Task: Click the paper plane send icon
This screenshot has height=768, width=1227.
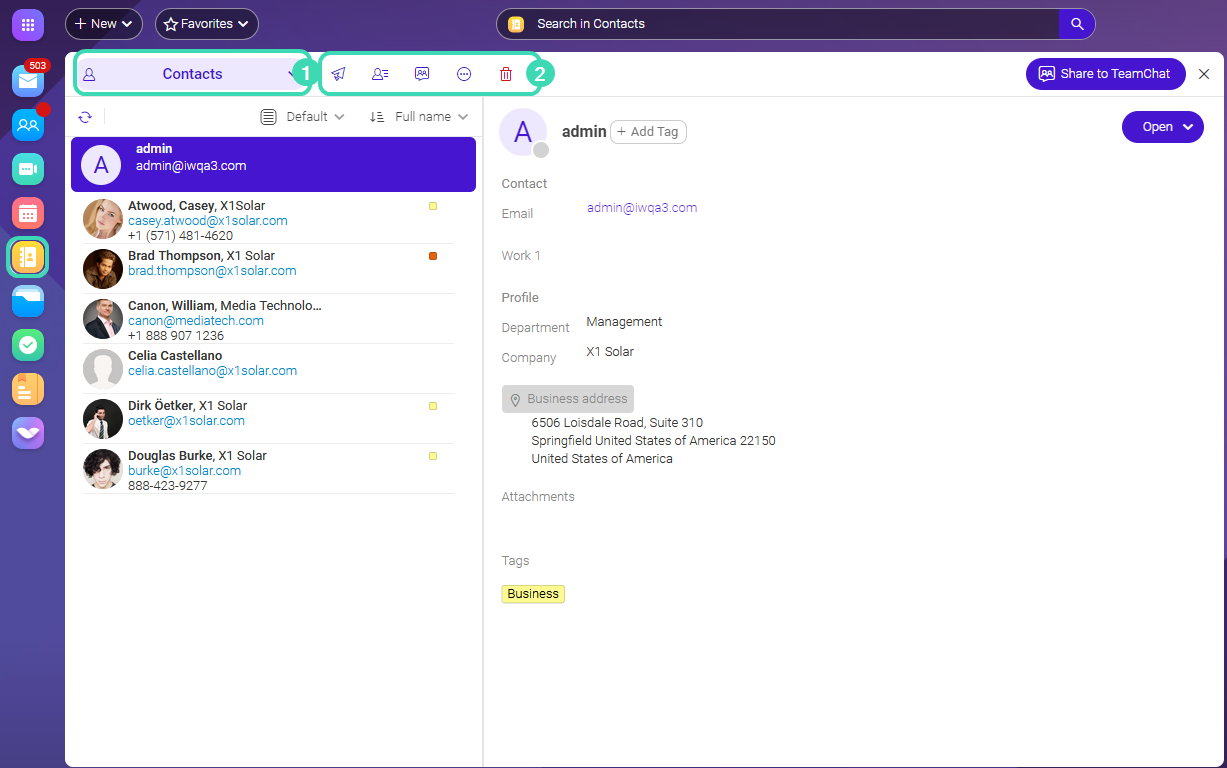Action: point(338,74)
